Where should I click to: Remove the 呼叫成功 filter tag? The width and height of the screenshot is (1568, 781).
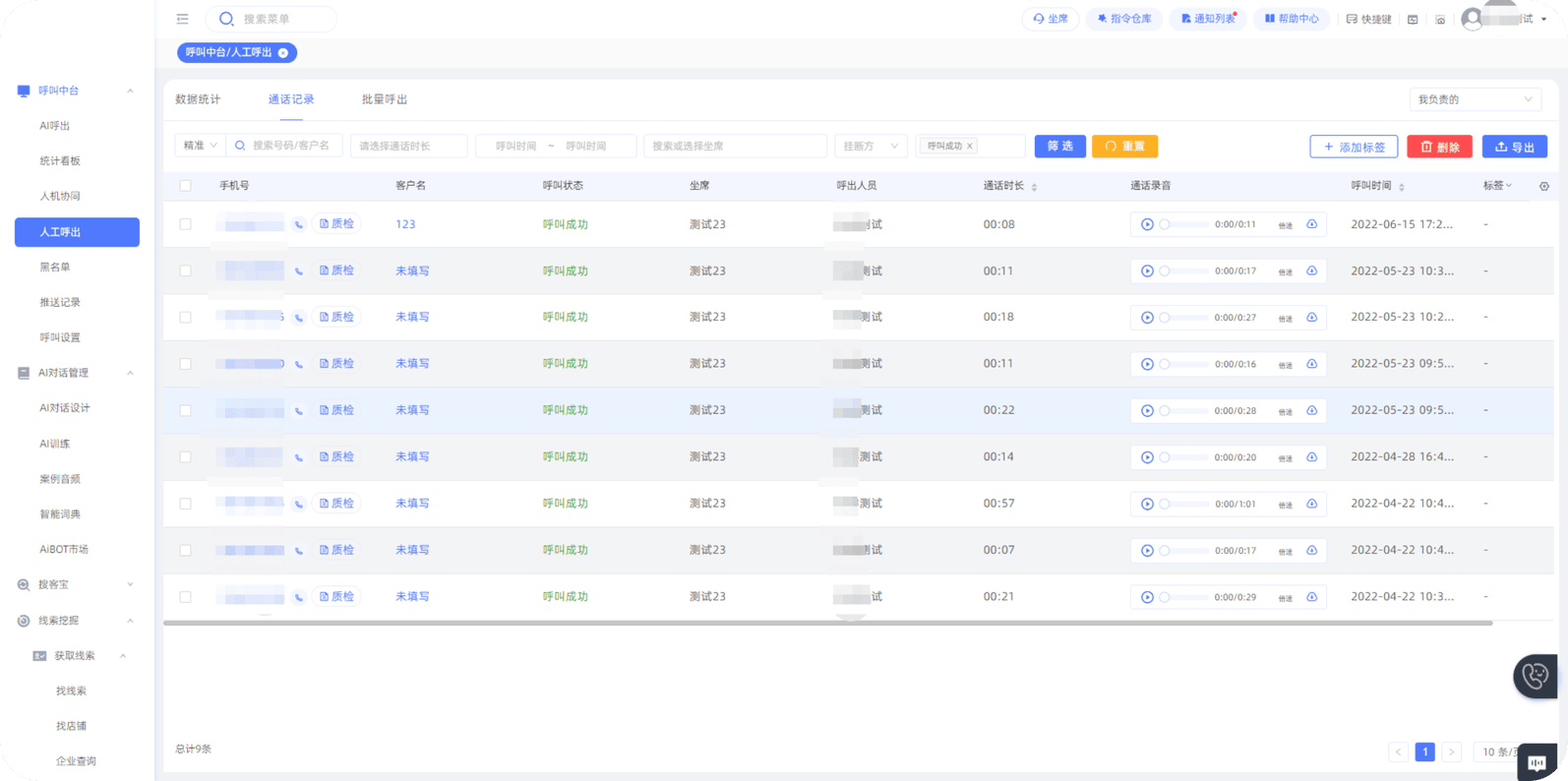coord(970,147)
